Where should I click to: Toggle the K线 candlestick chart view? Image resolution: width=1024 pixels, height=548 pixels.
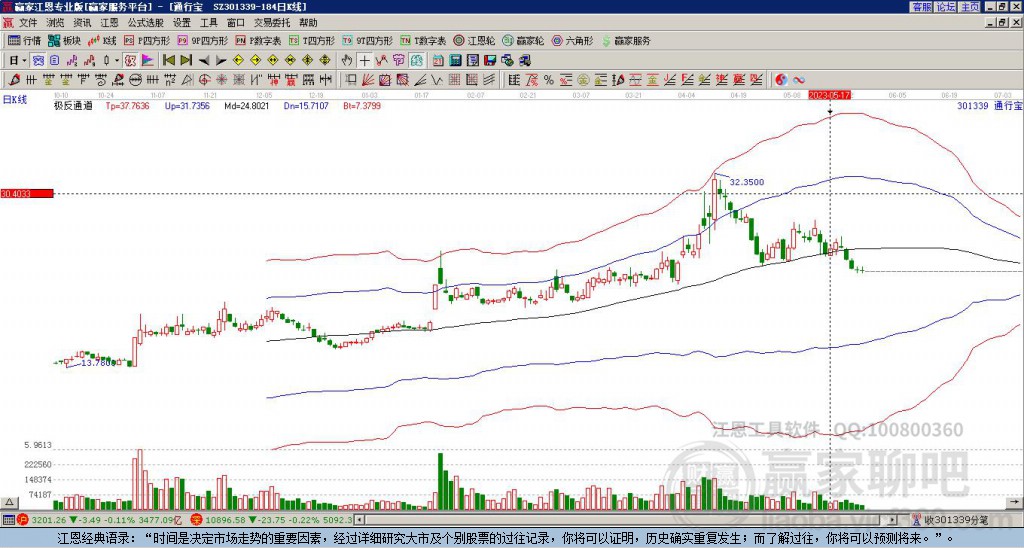[x=101, y=40]
